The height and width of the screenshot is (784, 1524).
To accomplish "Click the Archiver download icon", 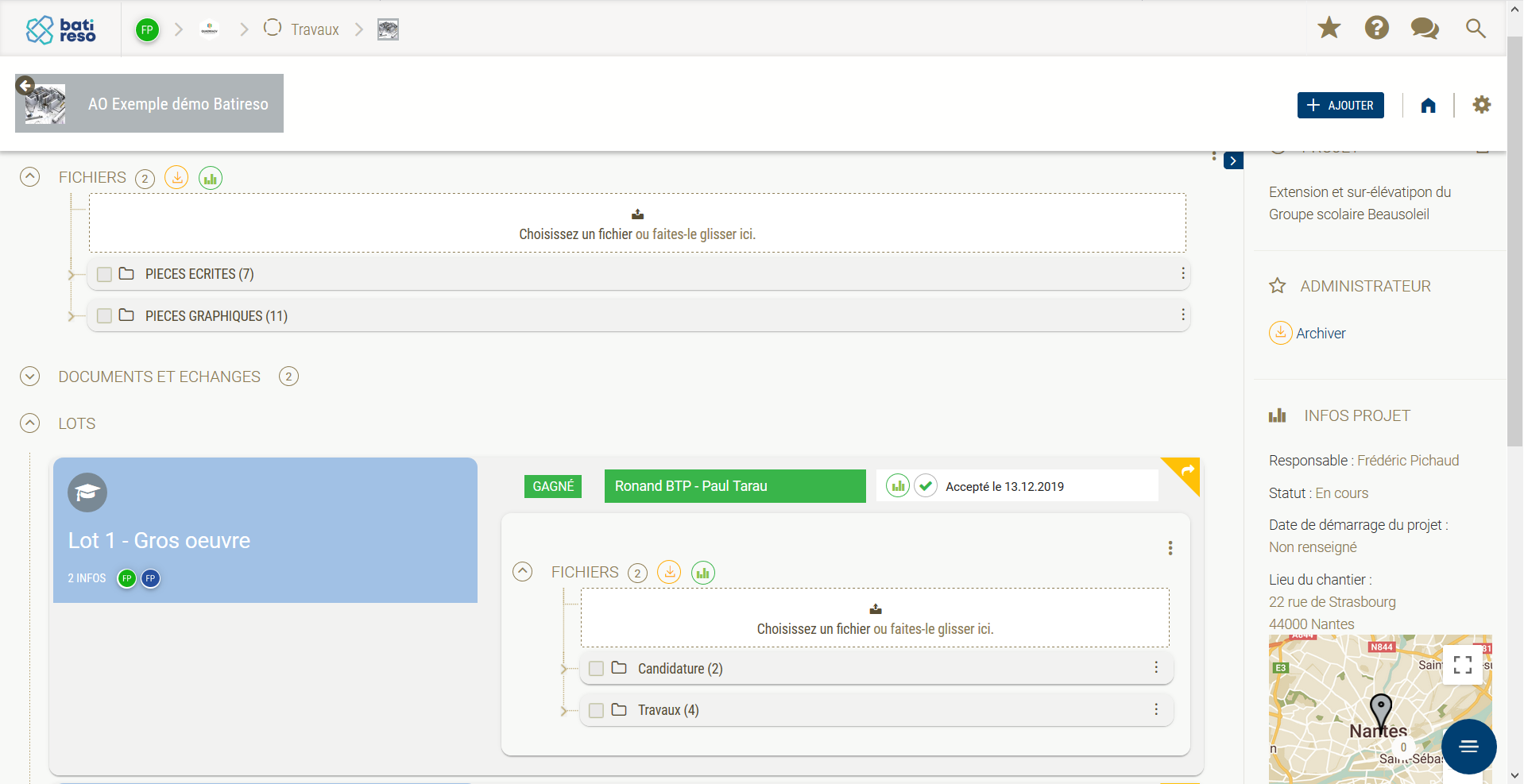I will click(1280, 333).
